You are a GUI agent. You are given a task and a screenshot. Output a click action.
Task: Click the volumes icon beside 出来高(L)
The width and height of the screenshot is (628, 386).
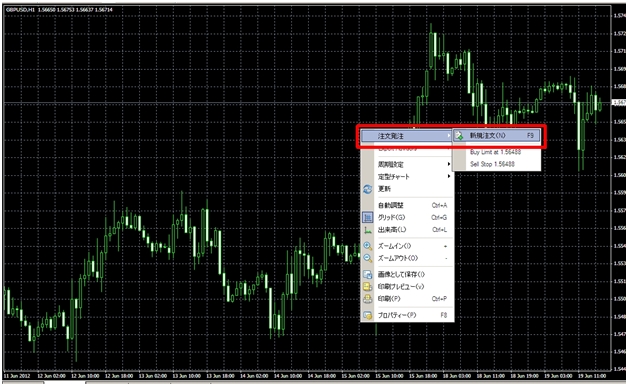click(367, 230)
